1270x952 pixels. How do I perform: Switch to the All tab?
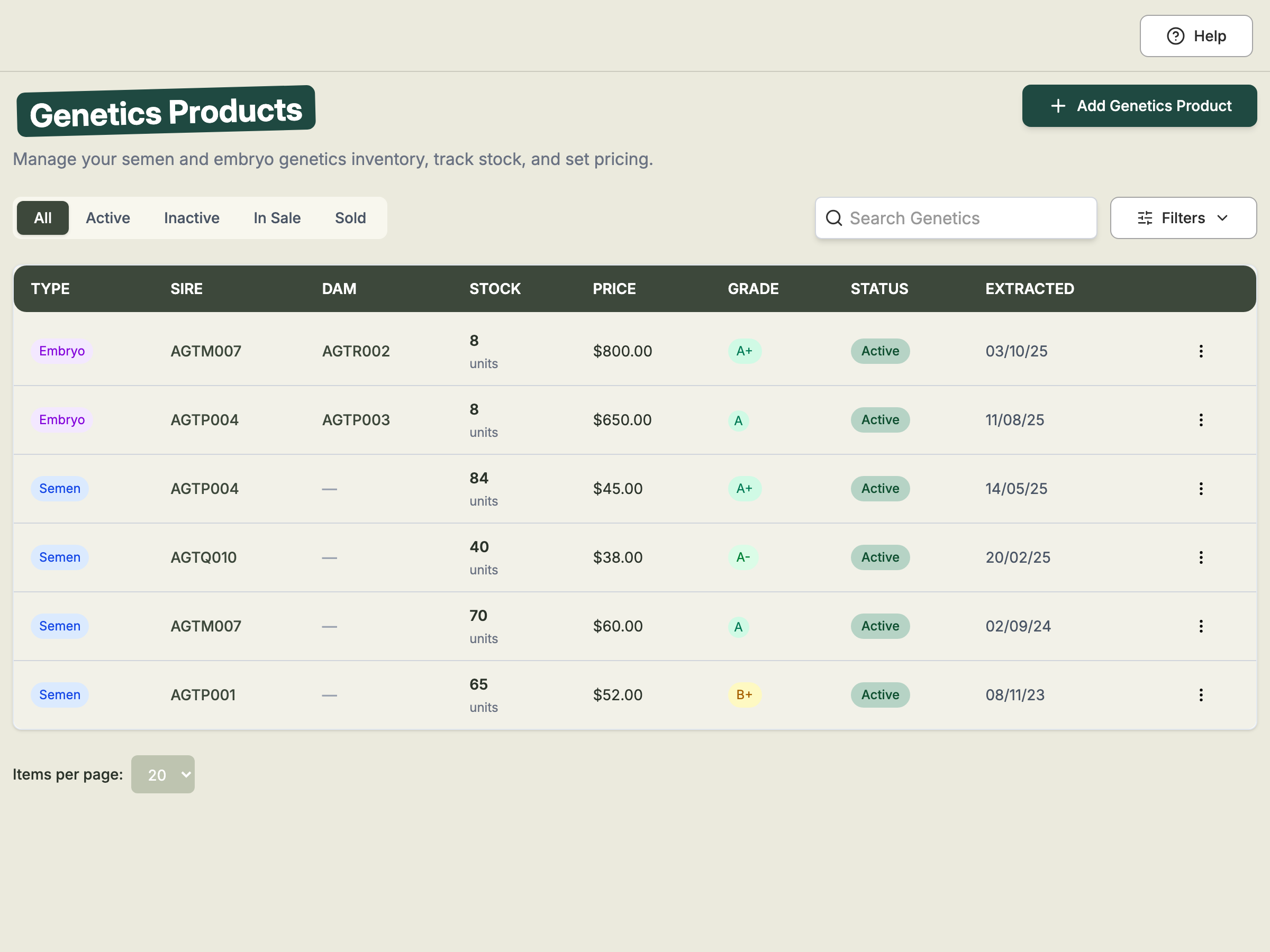(42, 218)
